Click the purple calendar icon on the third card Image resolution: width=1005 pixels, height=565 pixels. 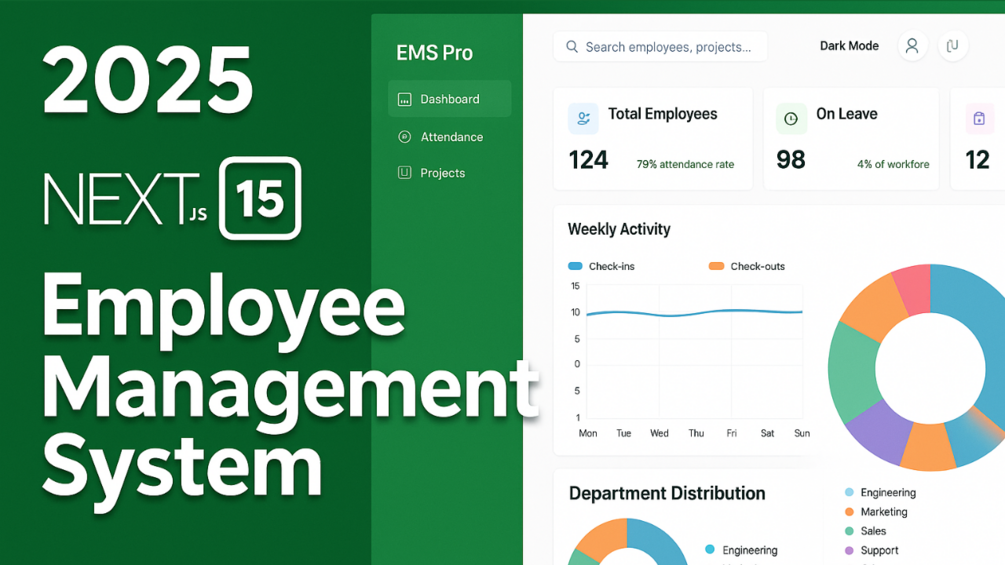click(x=979, y=119)
